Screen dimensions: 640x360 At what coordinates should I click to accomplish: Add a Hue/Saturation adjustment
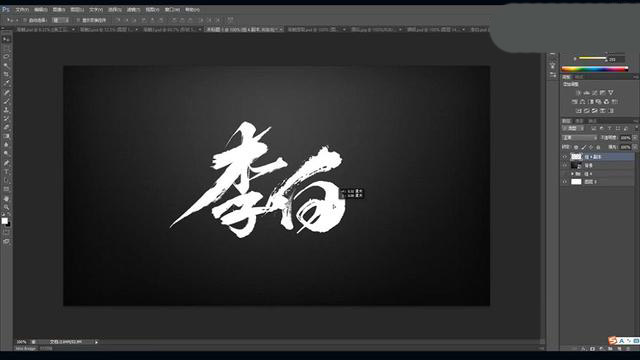tap(575, 102)
